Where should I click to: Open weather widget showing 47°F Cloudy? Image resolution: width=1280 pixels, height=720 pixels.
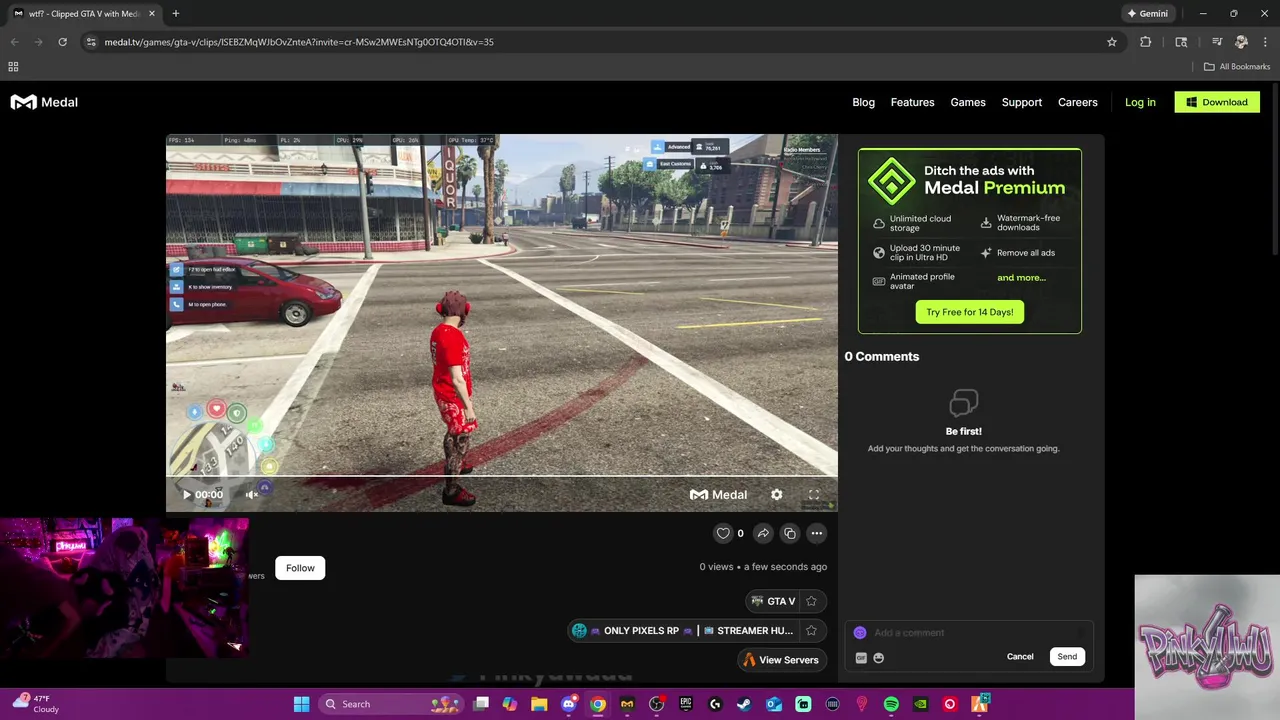36,704
